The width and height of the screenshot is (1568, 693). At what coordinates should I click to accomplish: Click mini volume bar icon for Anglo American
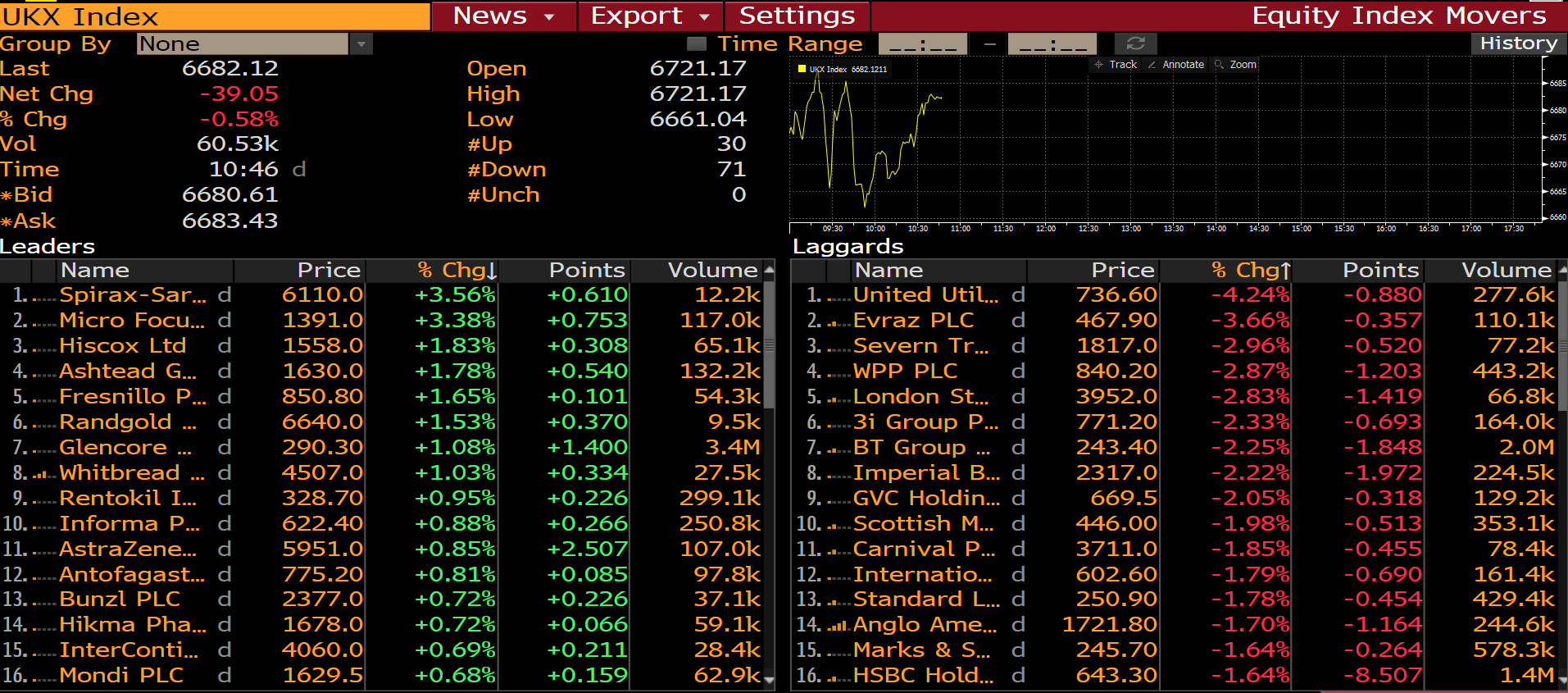point(838,626)
